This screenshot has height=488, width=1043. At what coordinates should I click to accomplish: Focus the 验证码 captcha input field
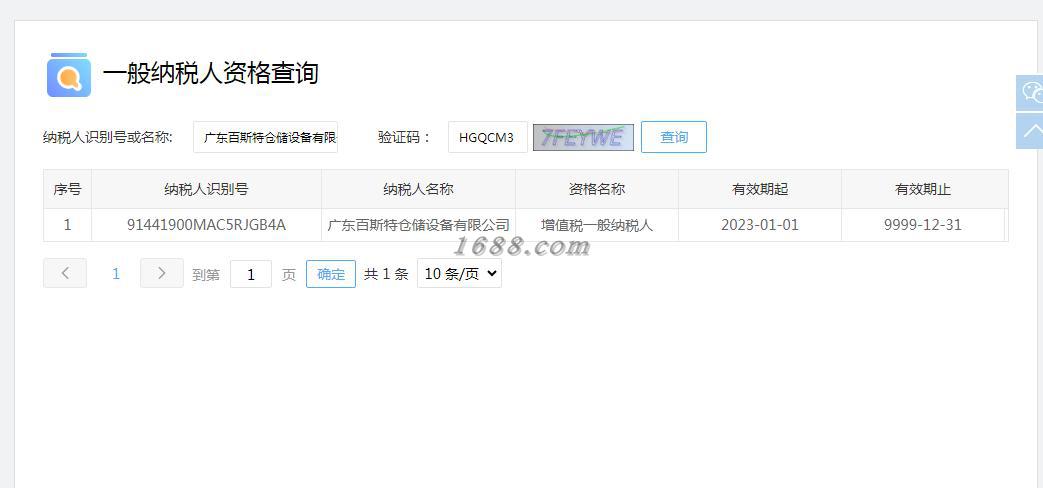coord(488,137)
